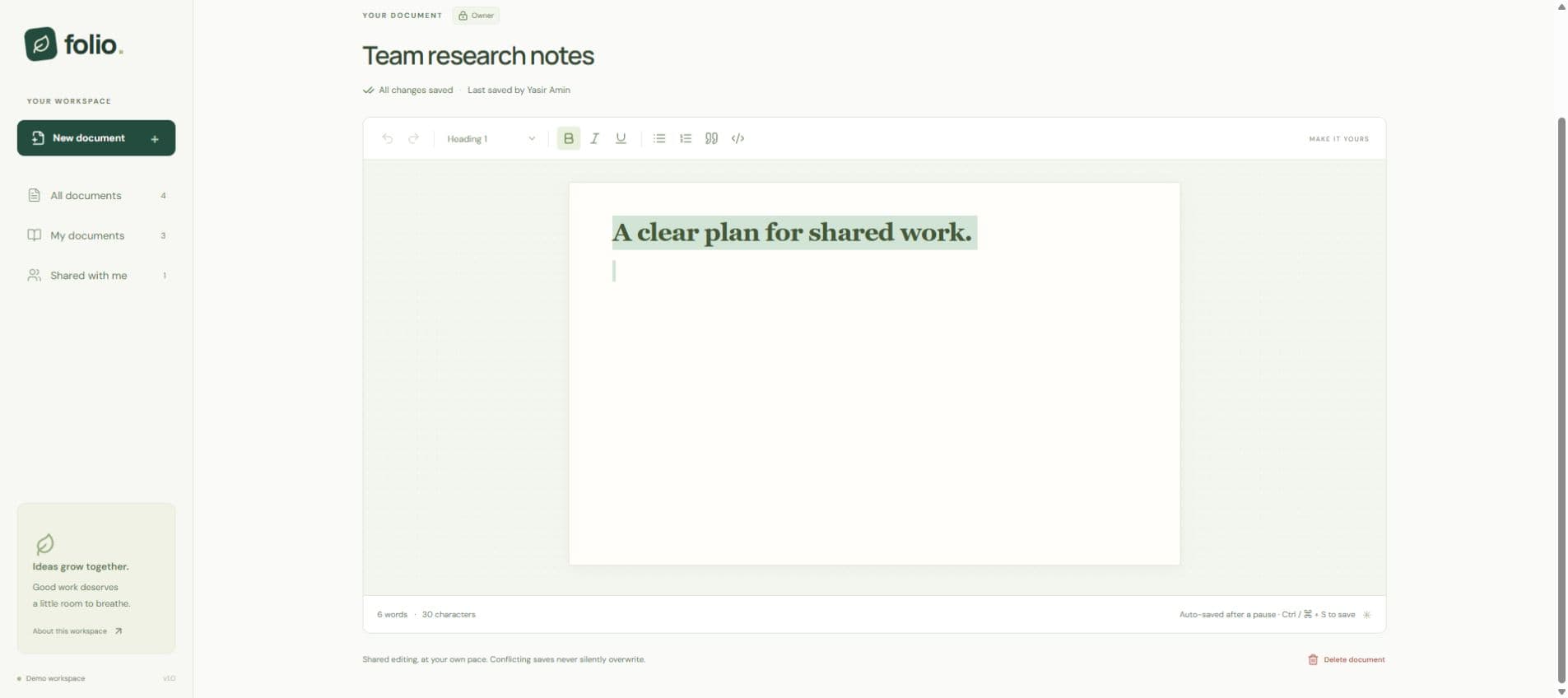Go to My documents
Viewport: 1568px width, 698px height.
click(96, 235)
